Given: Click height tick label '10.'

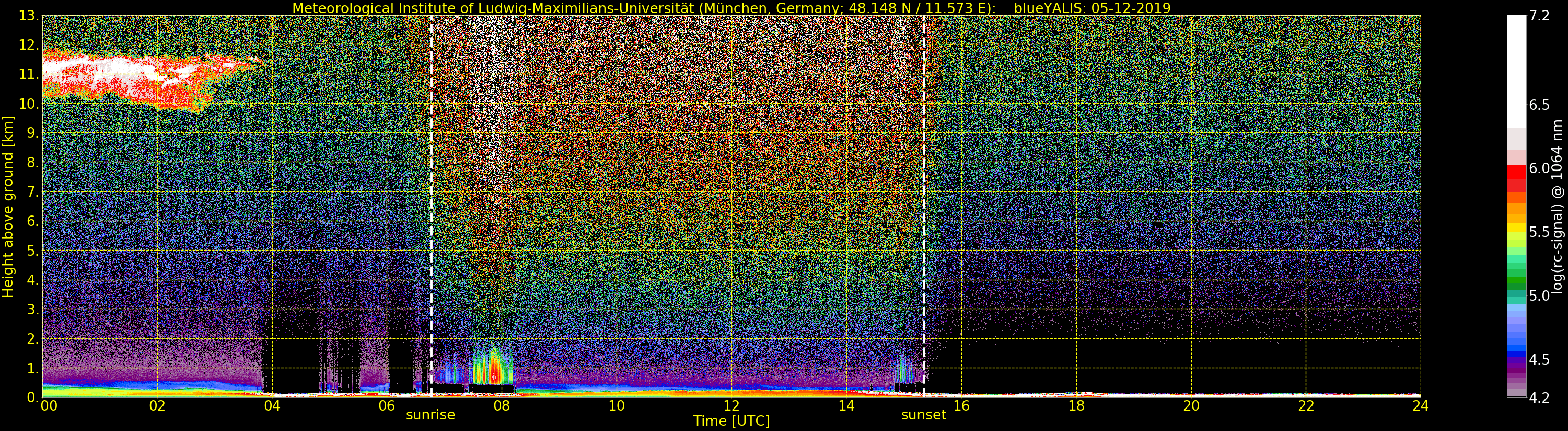Looking at the screenshot, I should 29,104.
